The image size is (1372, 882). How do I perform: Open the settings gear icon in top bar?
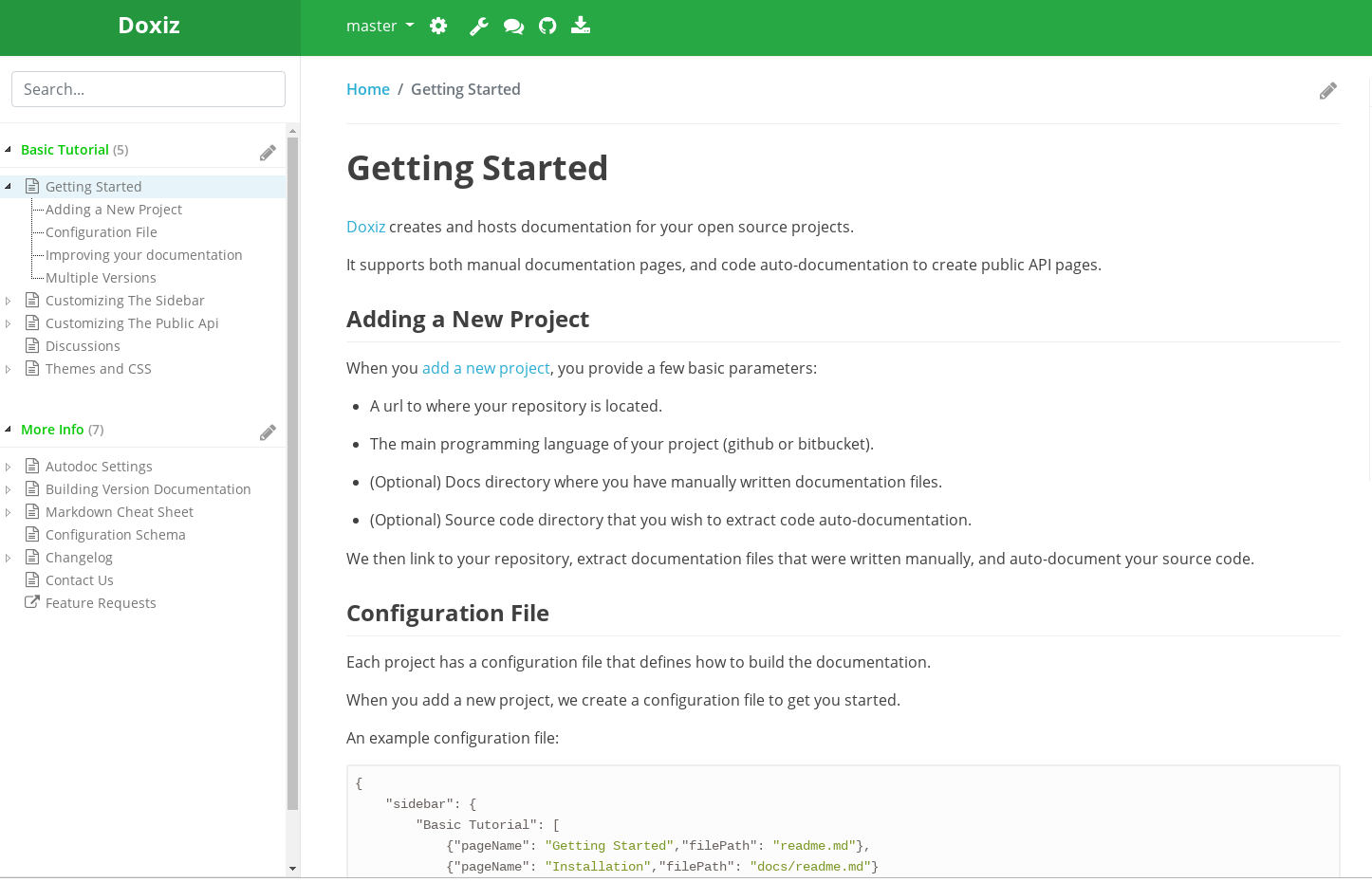[x=438, y=26]
